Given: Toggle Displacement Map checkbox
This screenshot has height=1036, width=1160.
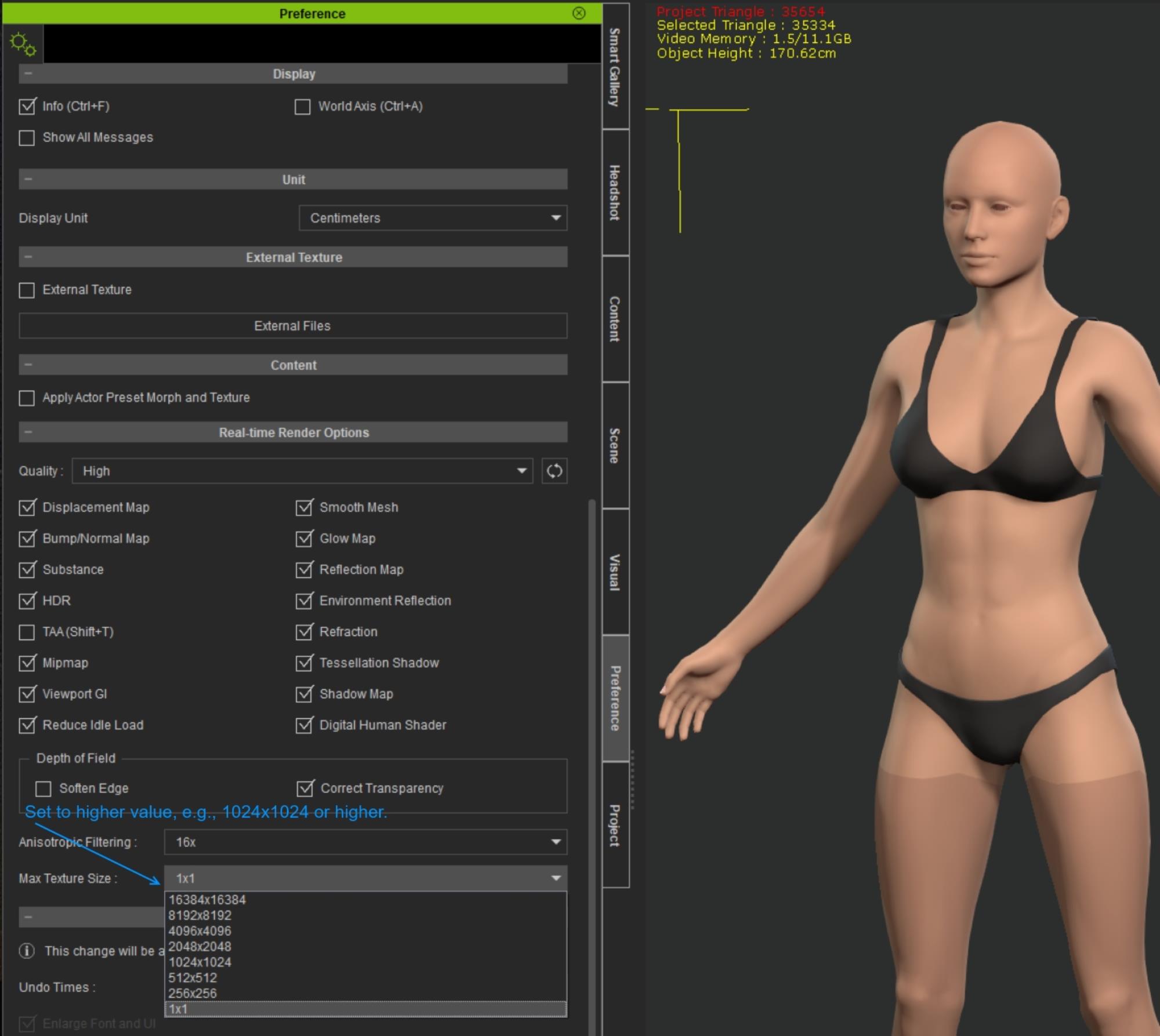Looking at the screenshot, I should [x=27, y=507].
